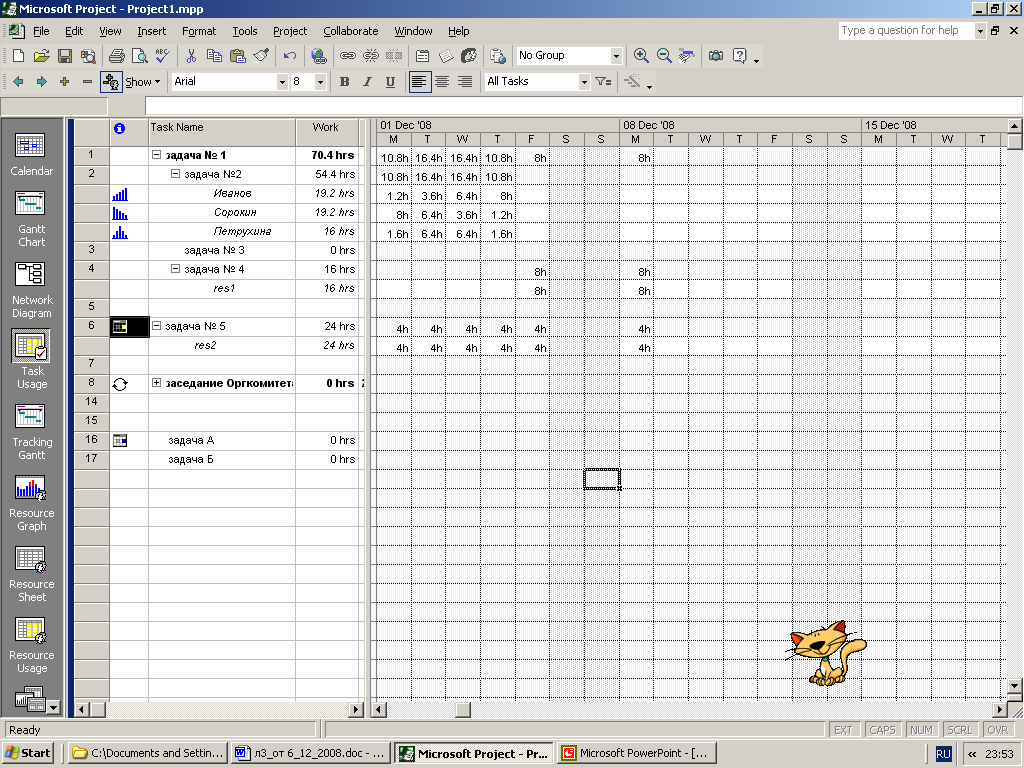Copy Picture with camera icon

click(716, 56)
